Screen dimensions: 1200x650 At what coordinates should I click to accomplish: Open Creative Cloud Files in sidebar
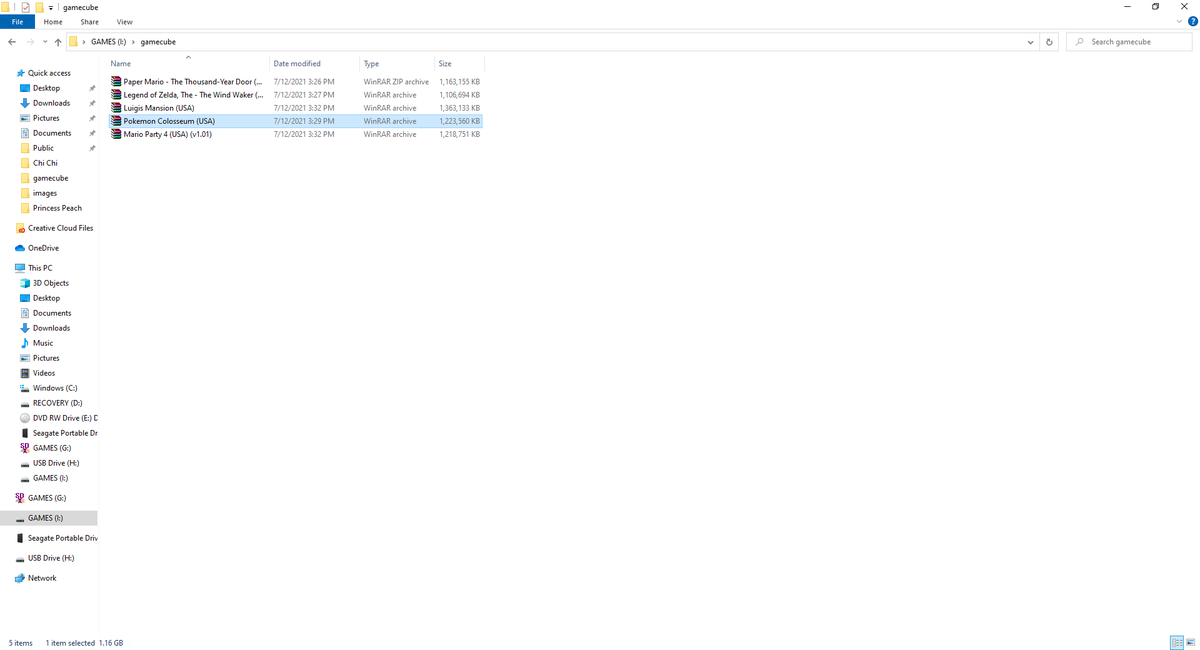(60, 228)
